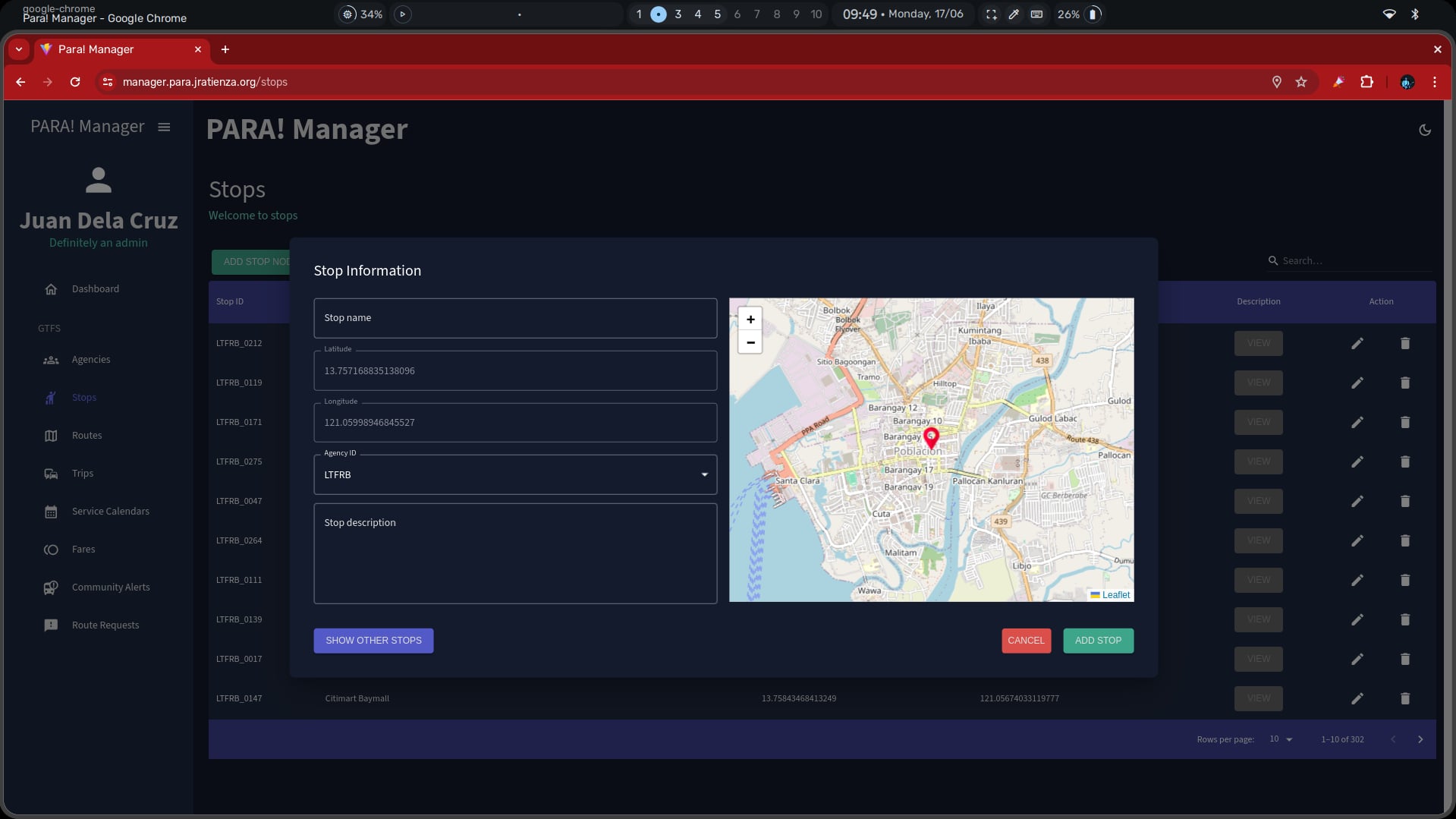
Task: Open Trips in the sidebar
Action: pyautogui.click(x=83, y=474)
